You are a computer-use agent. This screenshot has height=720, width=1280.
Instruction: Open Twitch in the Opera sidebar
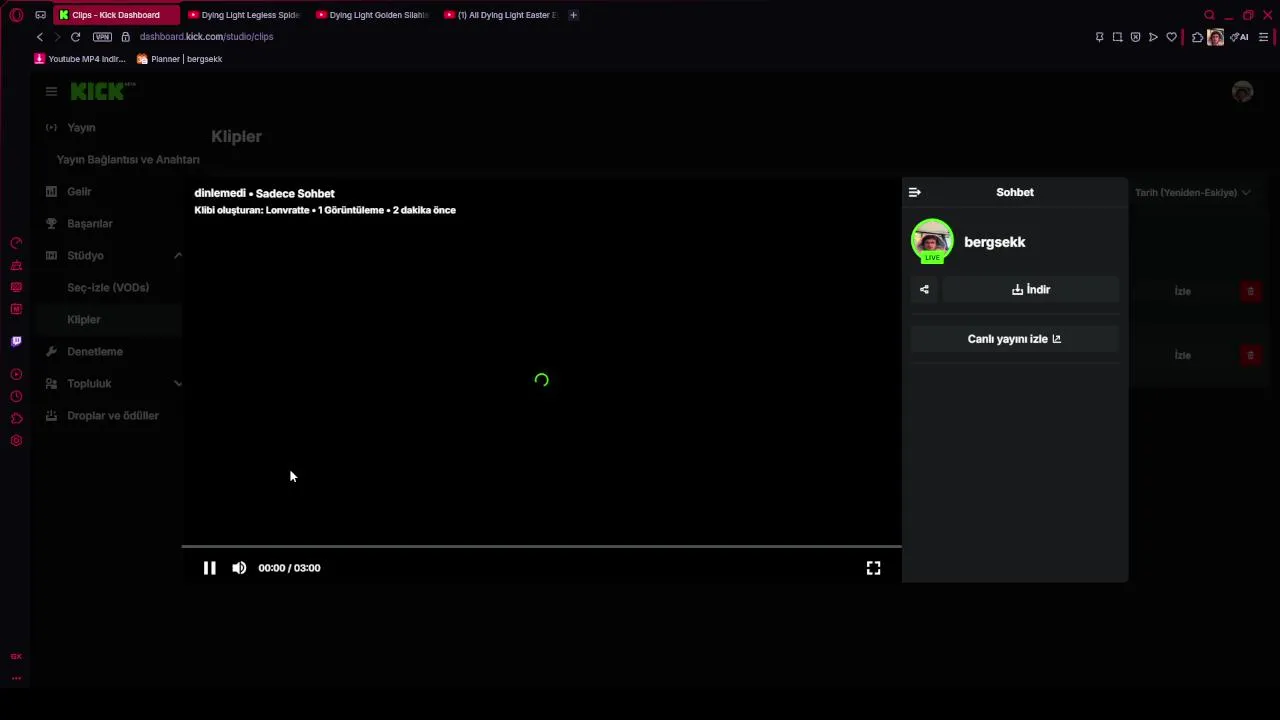16,341
